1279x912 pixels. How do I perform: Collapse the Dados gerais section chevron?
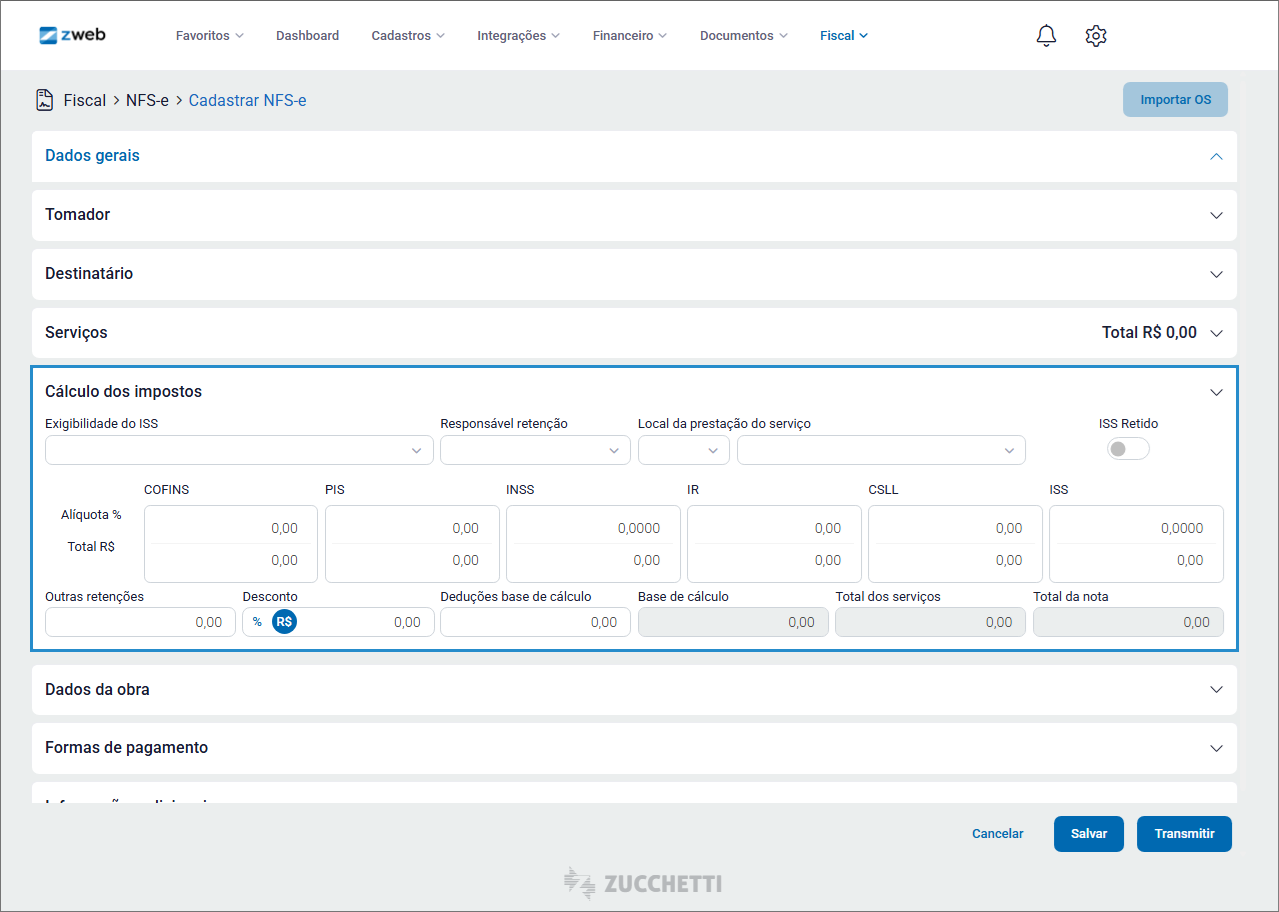pyautogui.click(x=1216, y=156)
